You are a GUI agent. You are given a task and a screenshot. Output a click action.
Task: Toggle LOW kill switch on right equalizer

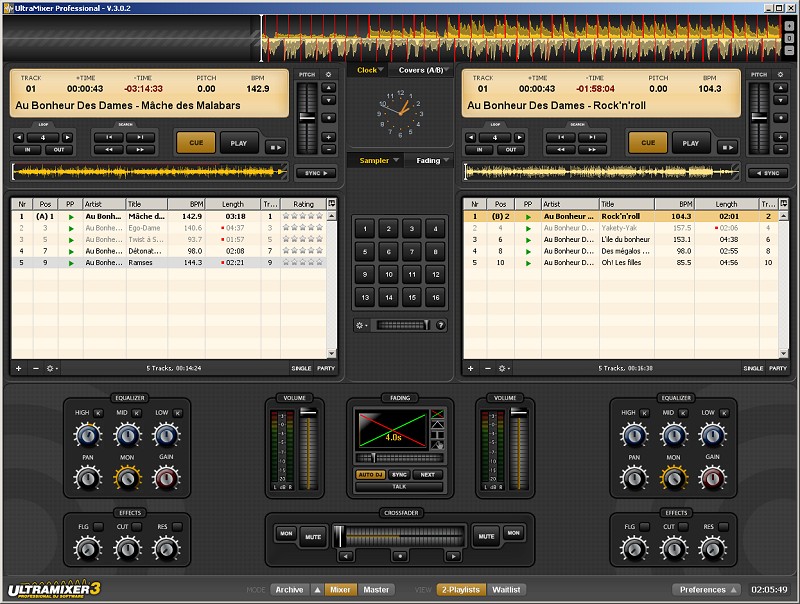pos(723,413)
